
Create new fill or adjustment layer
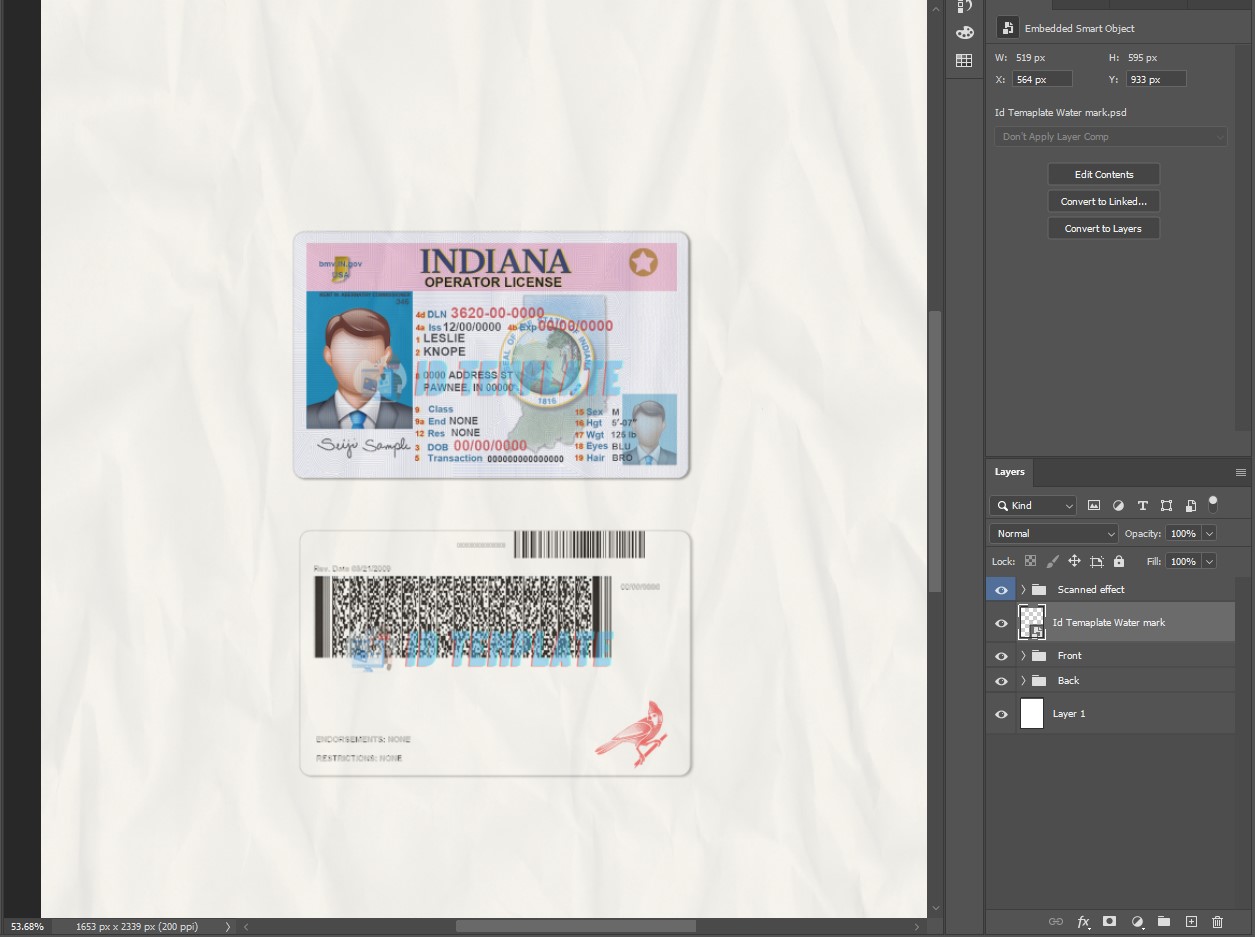1137,922
